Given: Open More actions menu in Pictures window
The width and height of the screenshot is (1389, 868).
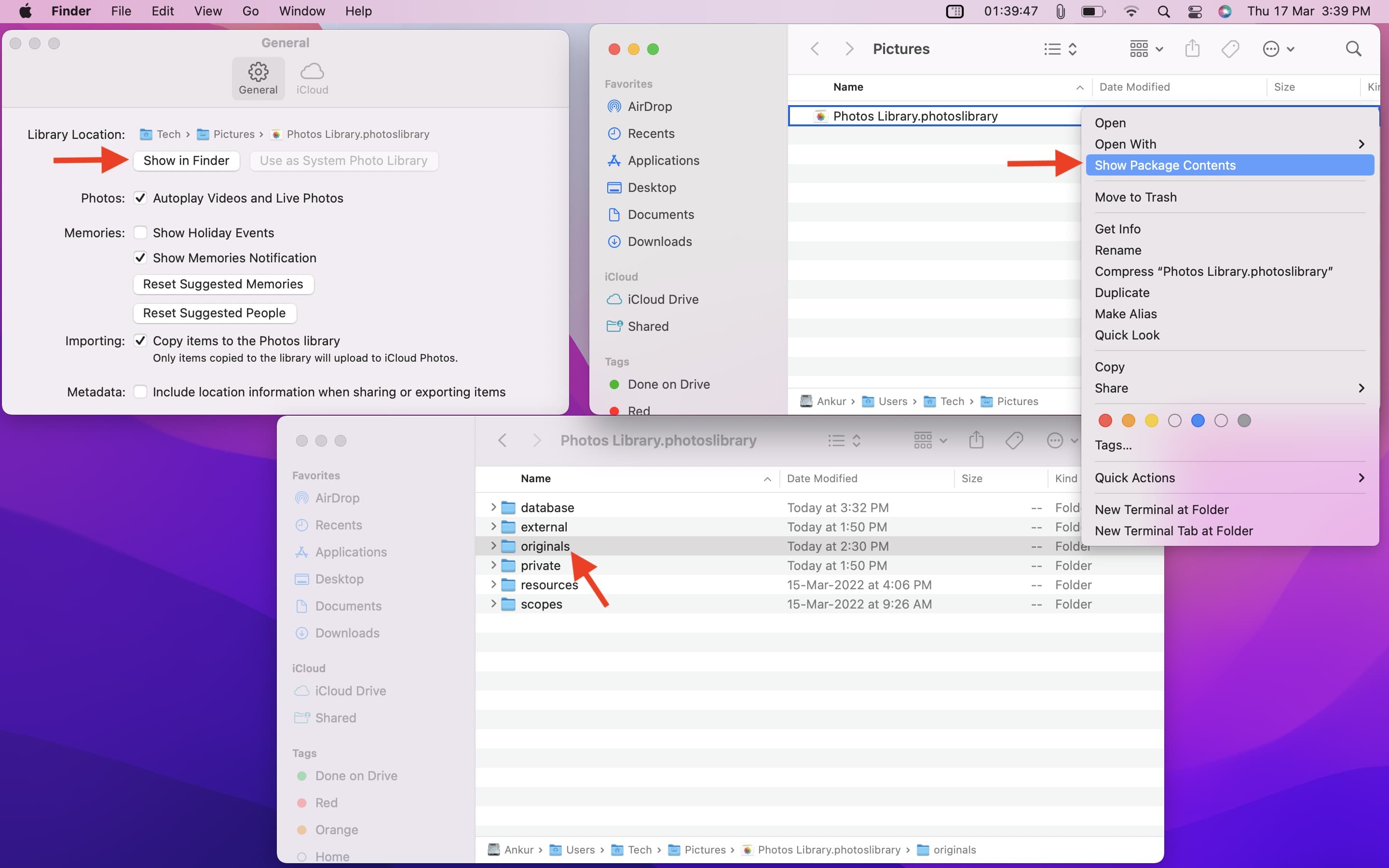Looking at the screenshot, I should (1278, 49).
